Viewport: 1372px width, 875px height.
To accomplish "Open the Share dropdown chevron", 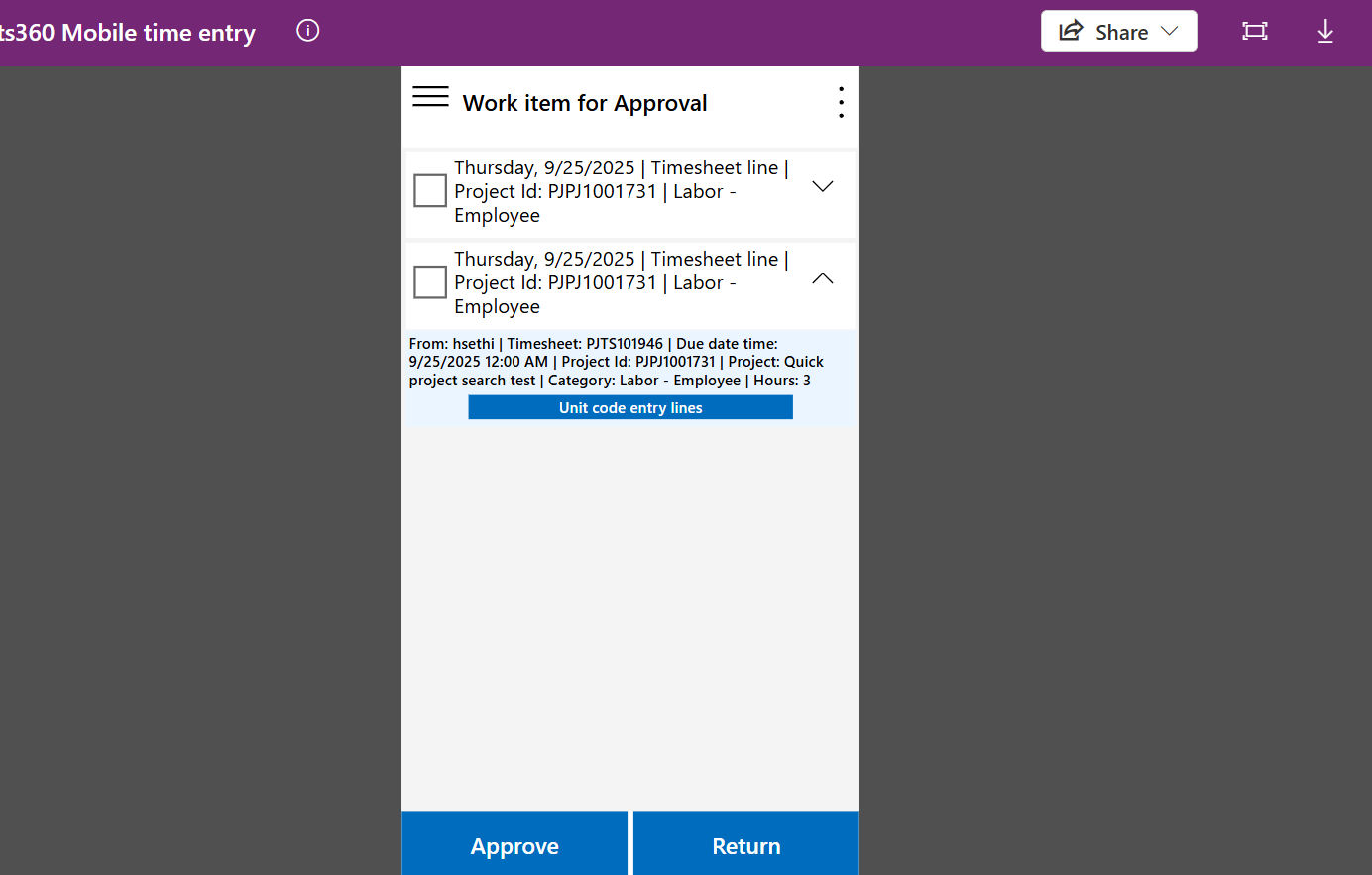I will click(x=1171, y=31).
